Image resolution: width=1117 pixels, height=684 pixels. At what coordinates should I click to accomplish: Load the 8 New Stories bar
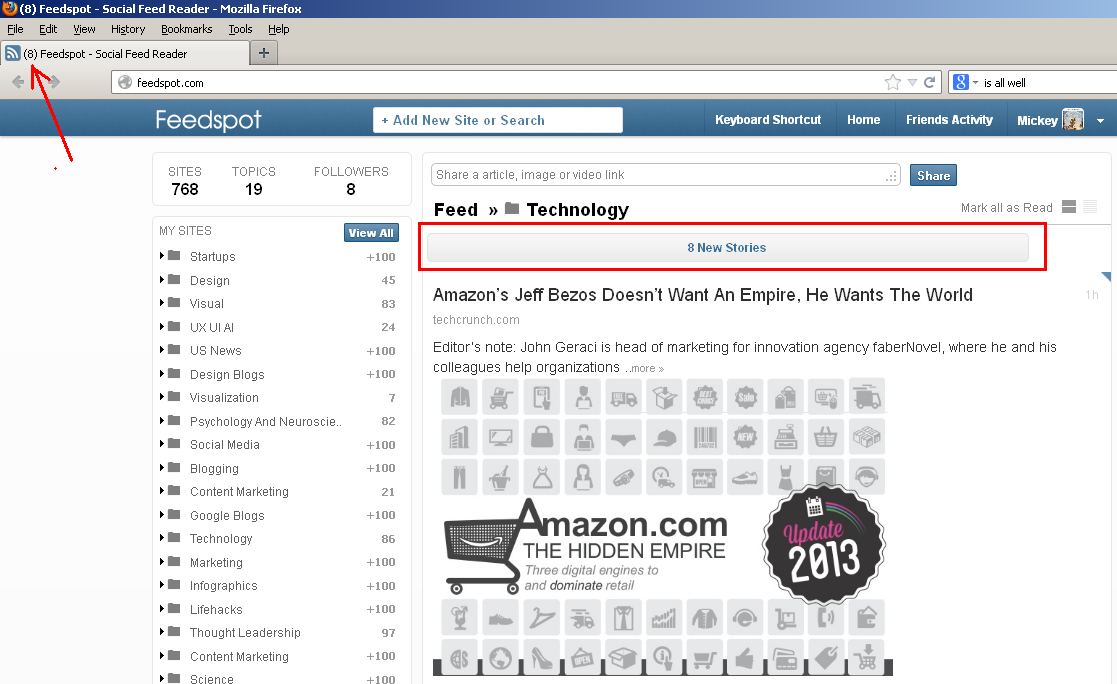727,247
